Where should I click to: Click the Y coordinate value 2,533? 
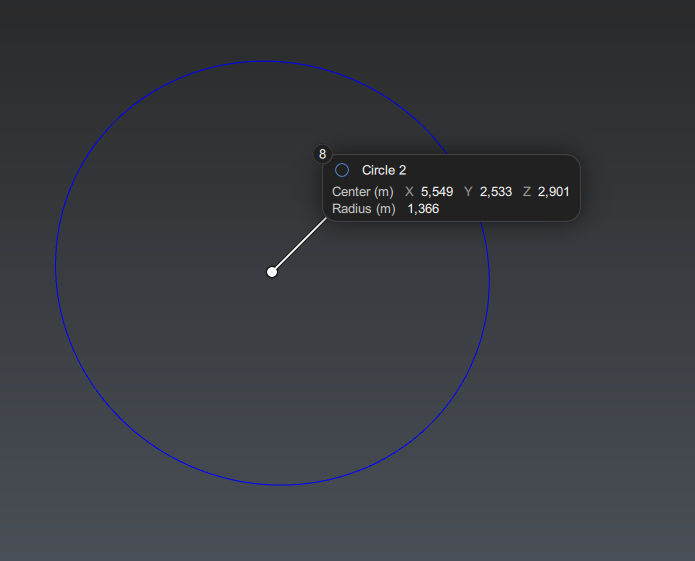click(x=496, y=191)
